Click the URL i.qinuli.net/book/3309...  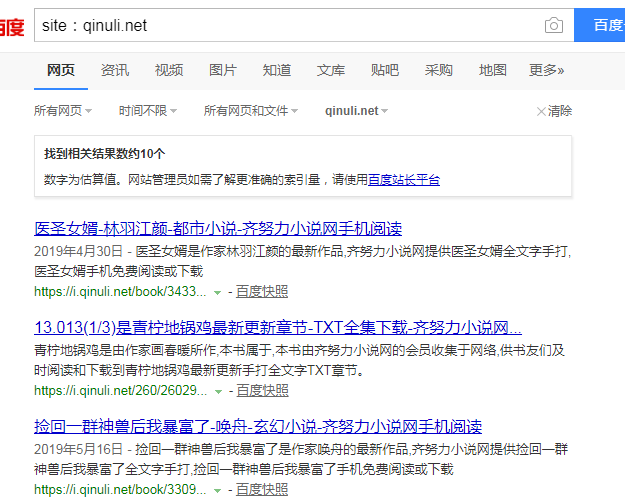pos(120,489)
